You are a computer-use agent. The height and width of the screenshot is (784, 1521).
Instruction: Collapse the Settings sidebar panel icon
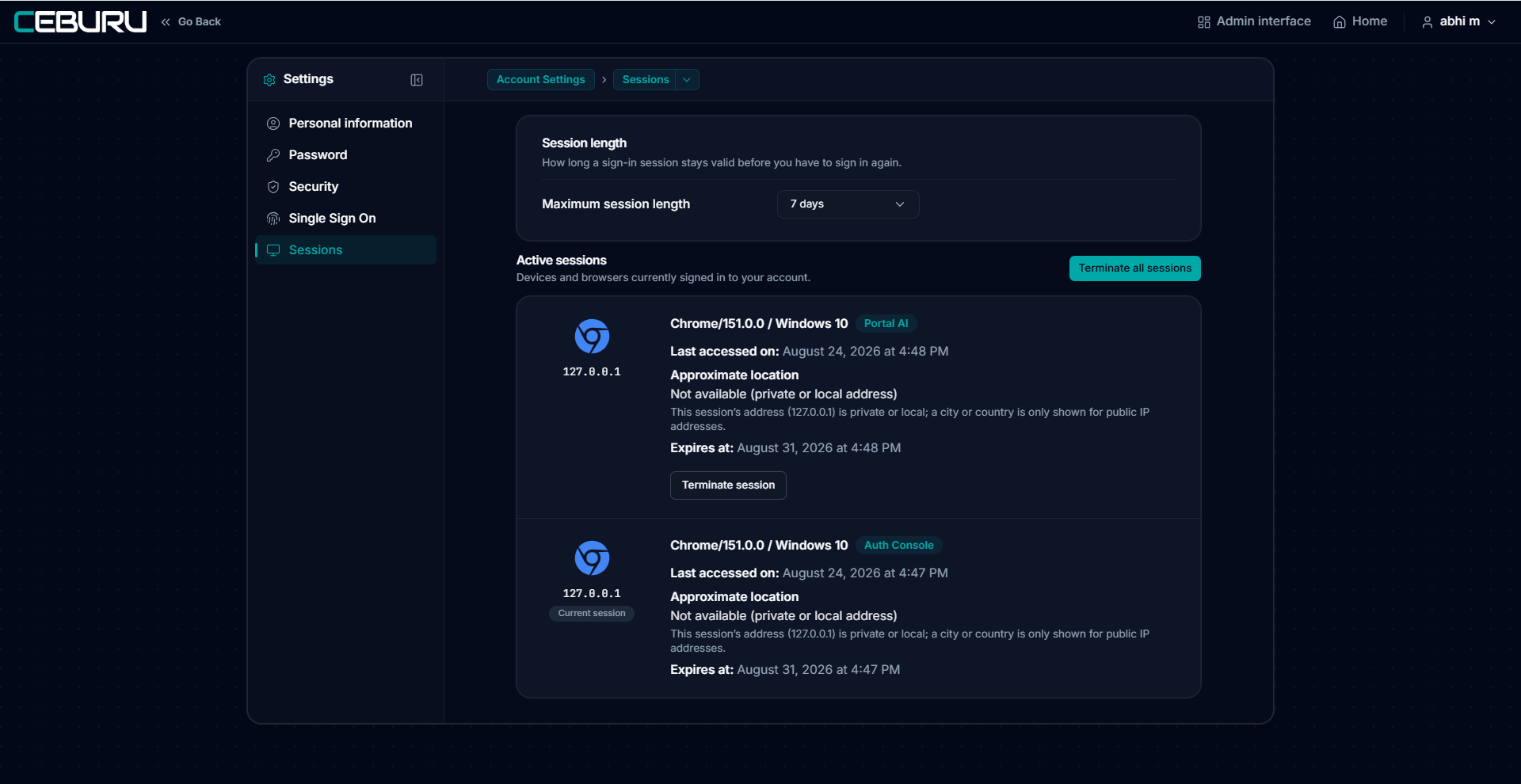[417, 80]
